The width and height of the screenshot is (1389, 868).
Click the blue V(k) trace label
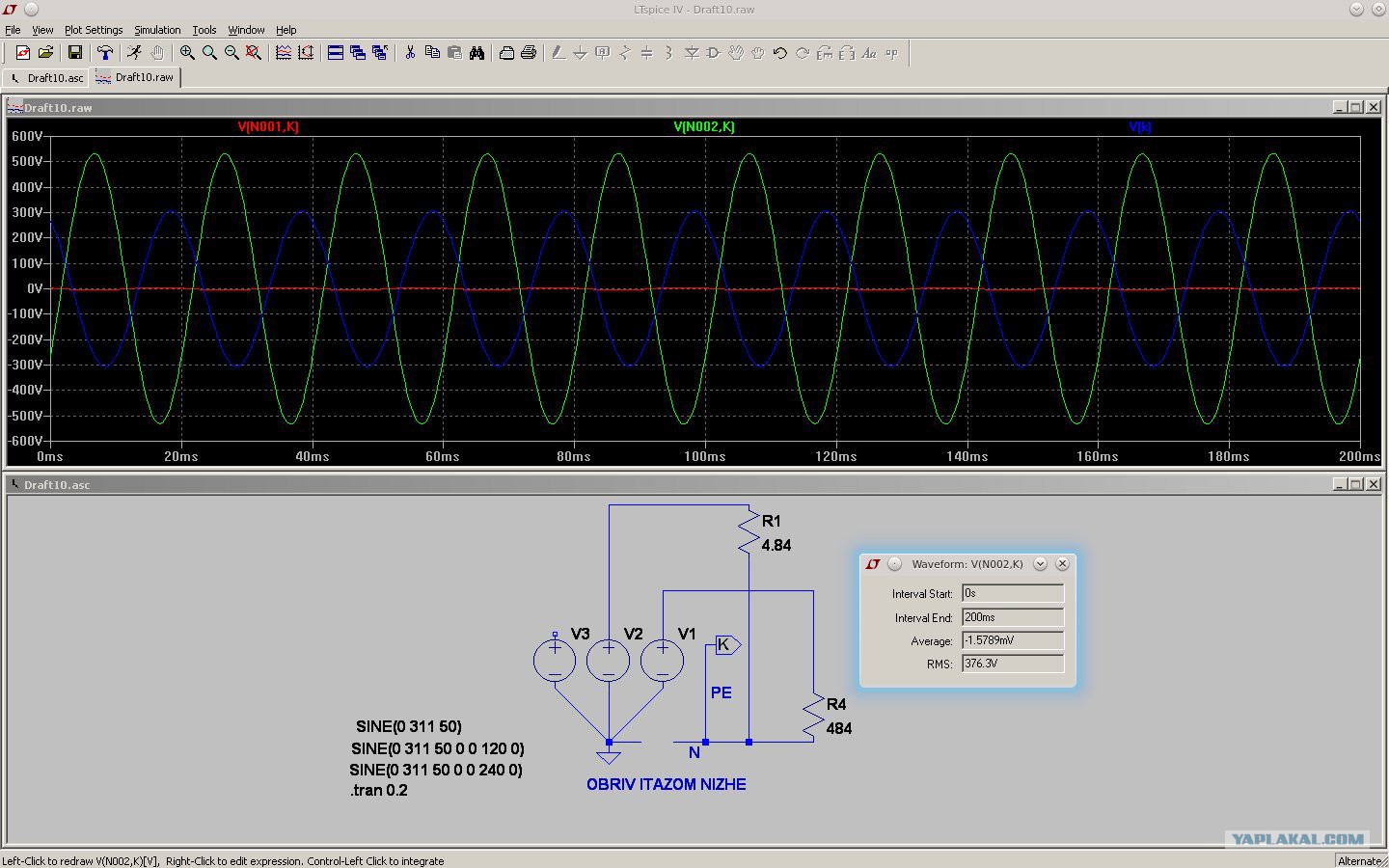[1140, 126]
